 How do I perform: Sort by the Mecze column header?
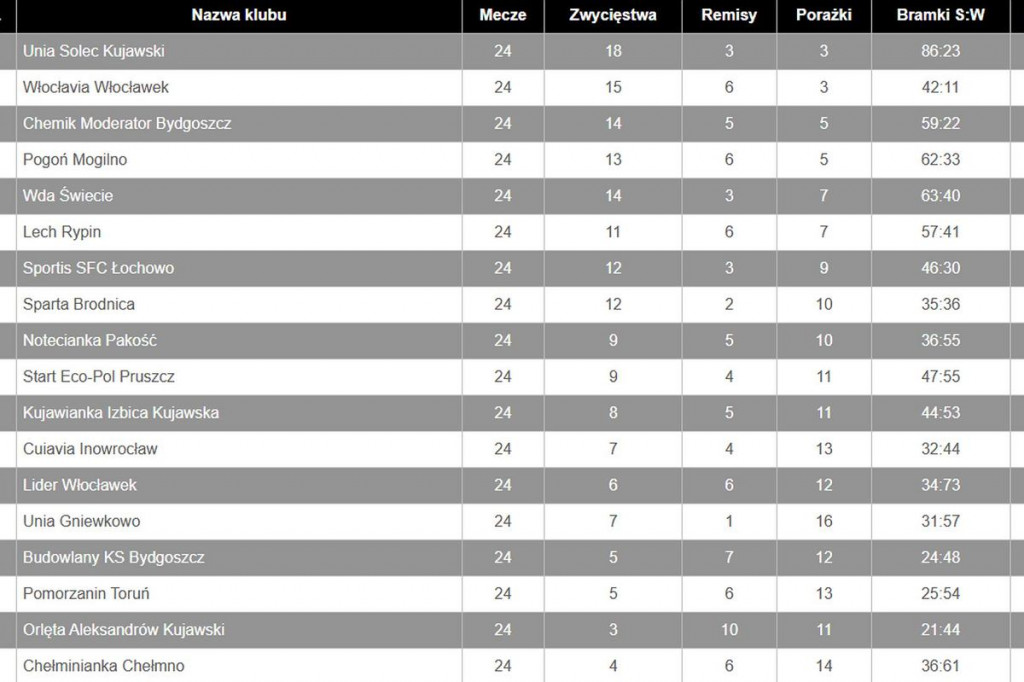(503, 15)
